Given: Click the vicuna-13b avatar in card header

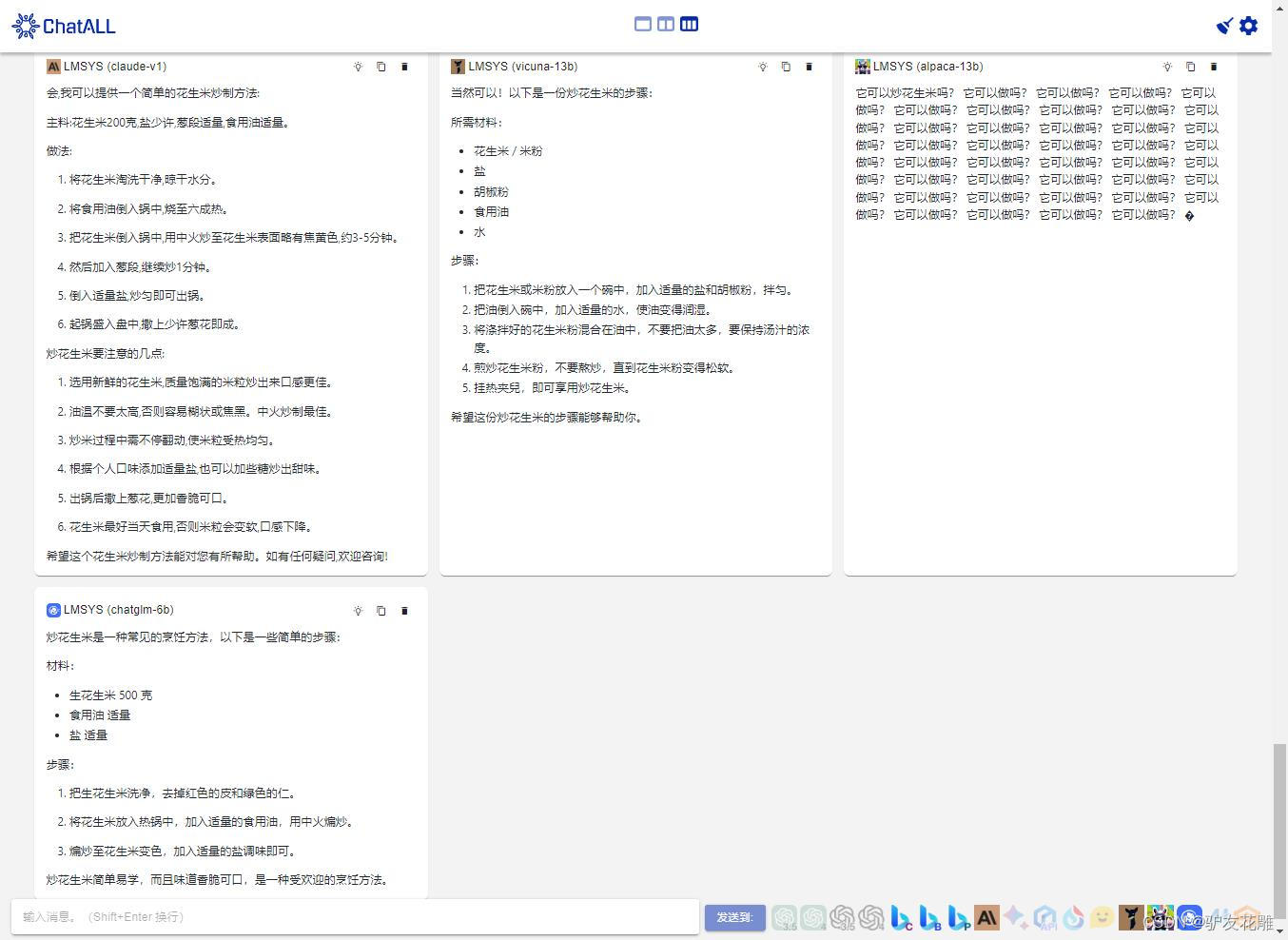Looking at the screenshot, I should click(458, 67).
